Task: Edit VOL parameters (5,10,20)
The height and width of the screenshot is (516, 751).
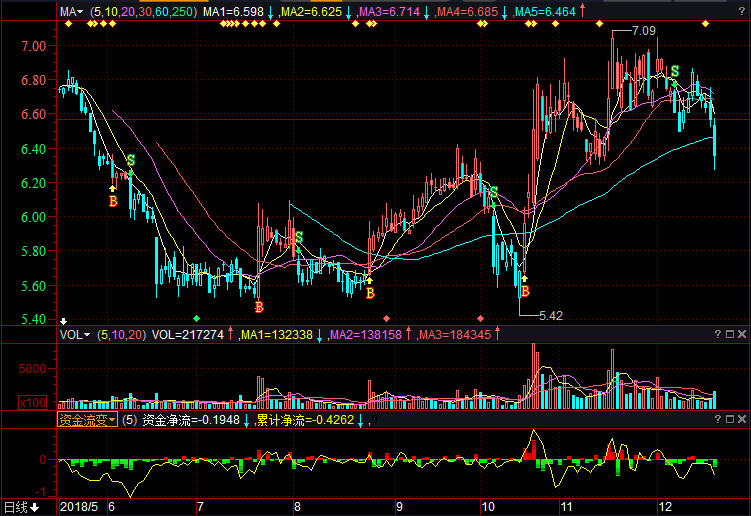Action: pyautogui.click(x=122, y=334)
